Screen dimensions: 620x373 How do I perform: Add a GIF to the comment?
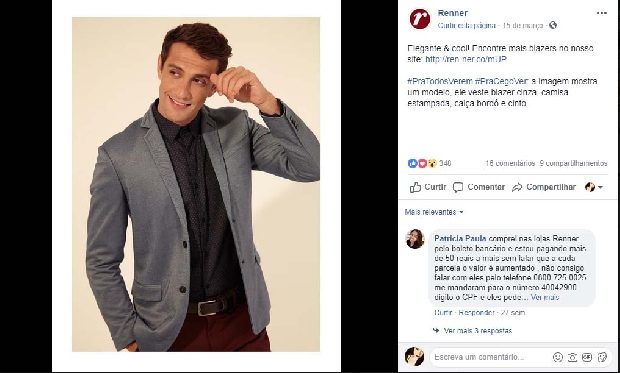click(x=587, y=357)
